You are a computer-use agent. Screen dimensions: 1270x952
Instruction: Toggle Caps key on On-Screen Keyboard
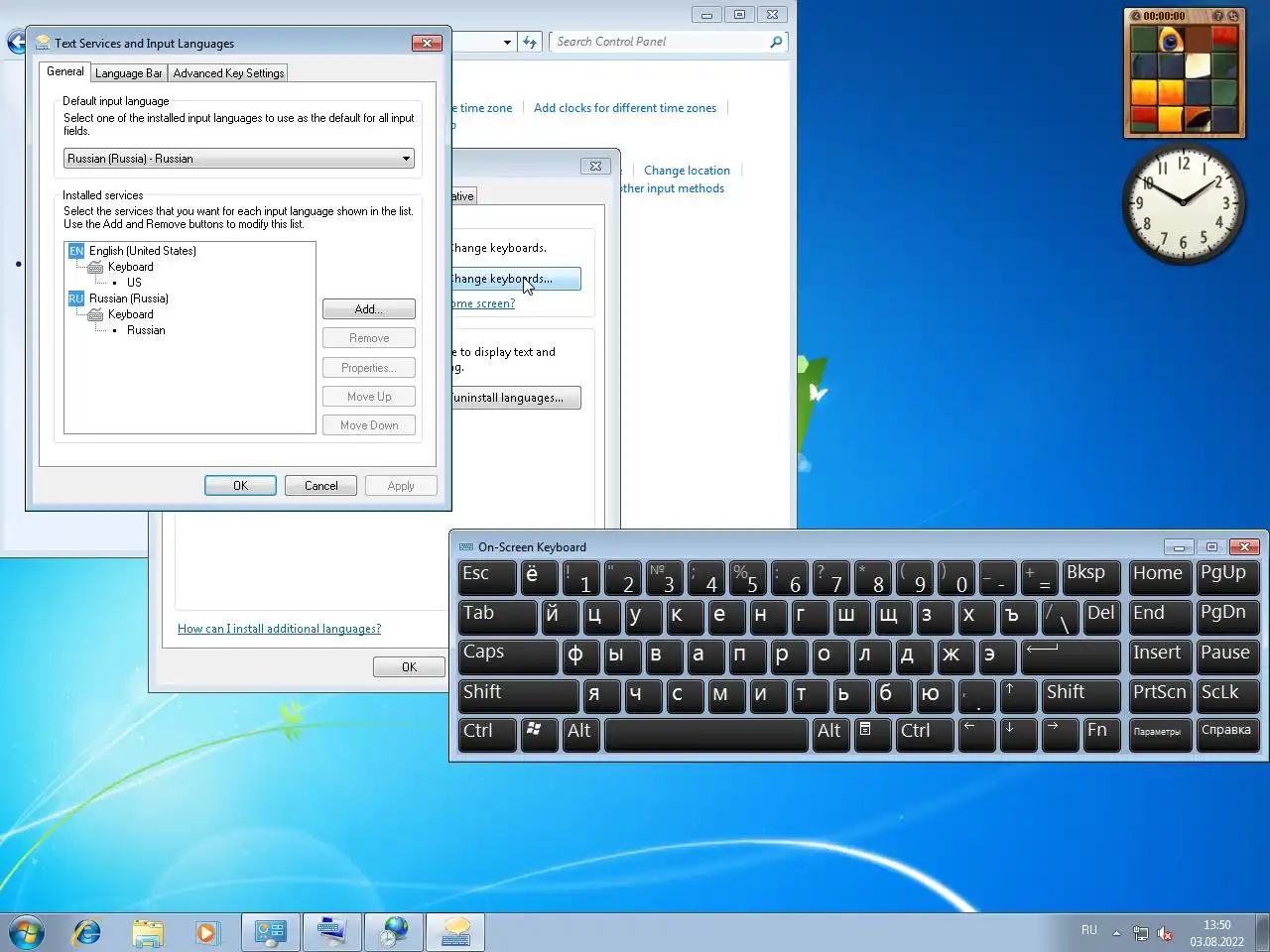point(507,655)
